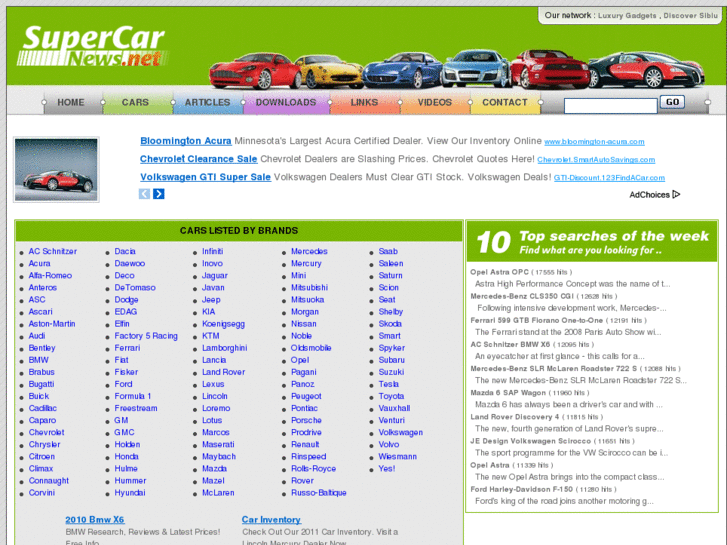Open the Ford Harley-Davidson F-150 search
The width and height of the screenshot is (727, 545).
click(x=522, y=489)
